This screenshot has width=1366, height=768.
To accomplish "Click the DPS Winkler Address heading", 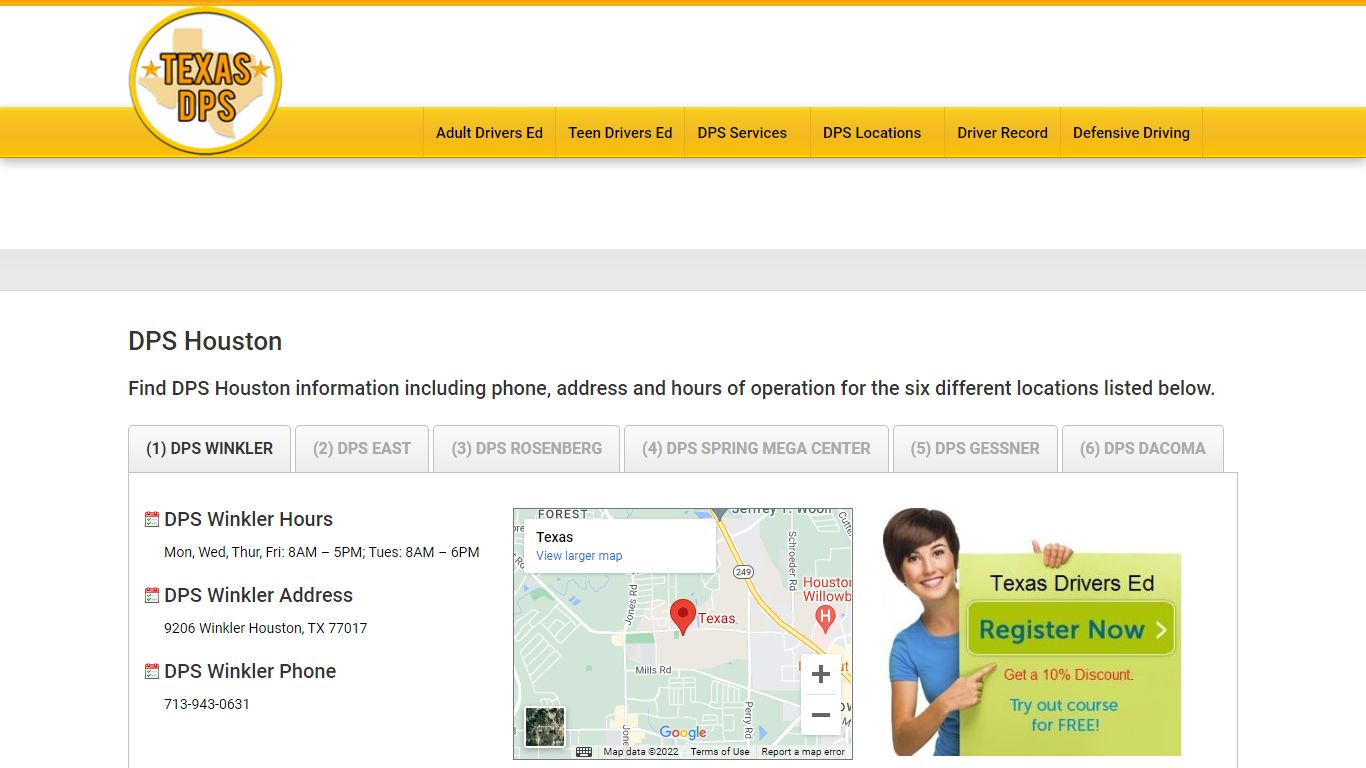I will [259, 595].
